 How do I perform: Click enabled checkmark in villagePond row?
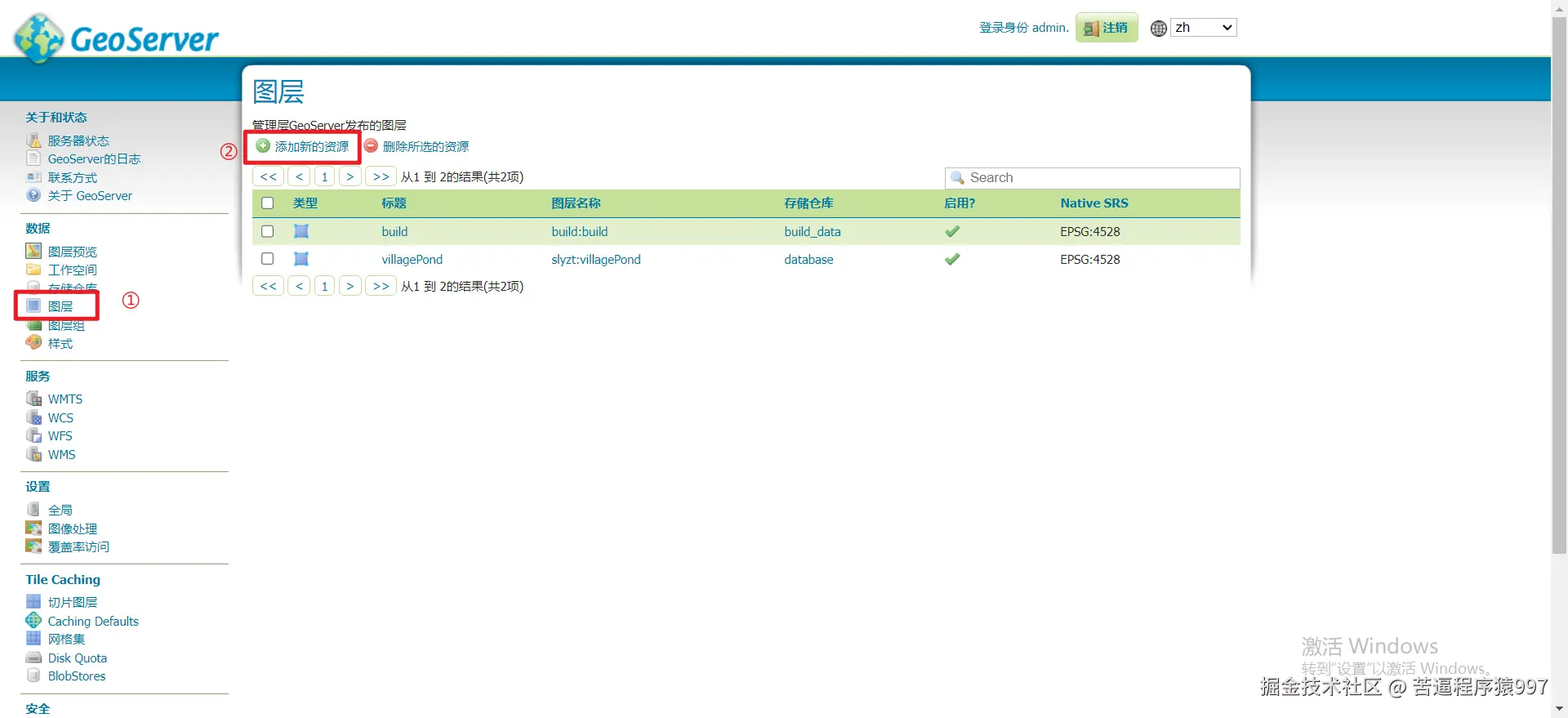coord(952,259)
